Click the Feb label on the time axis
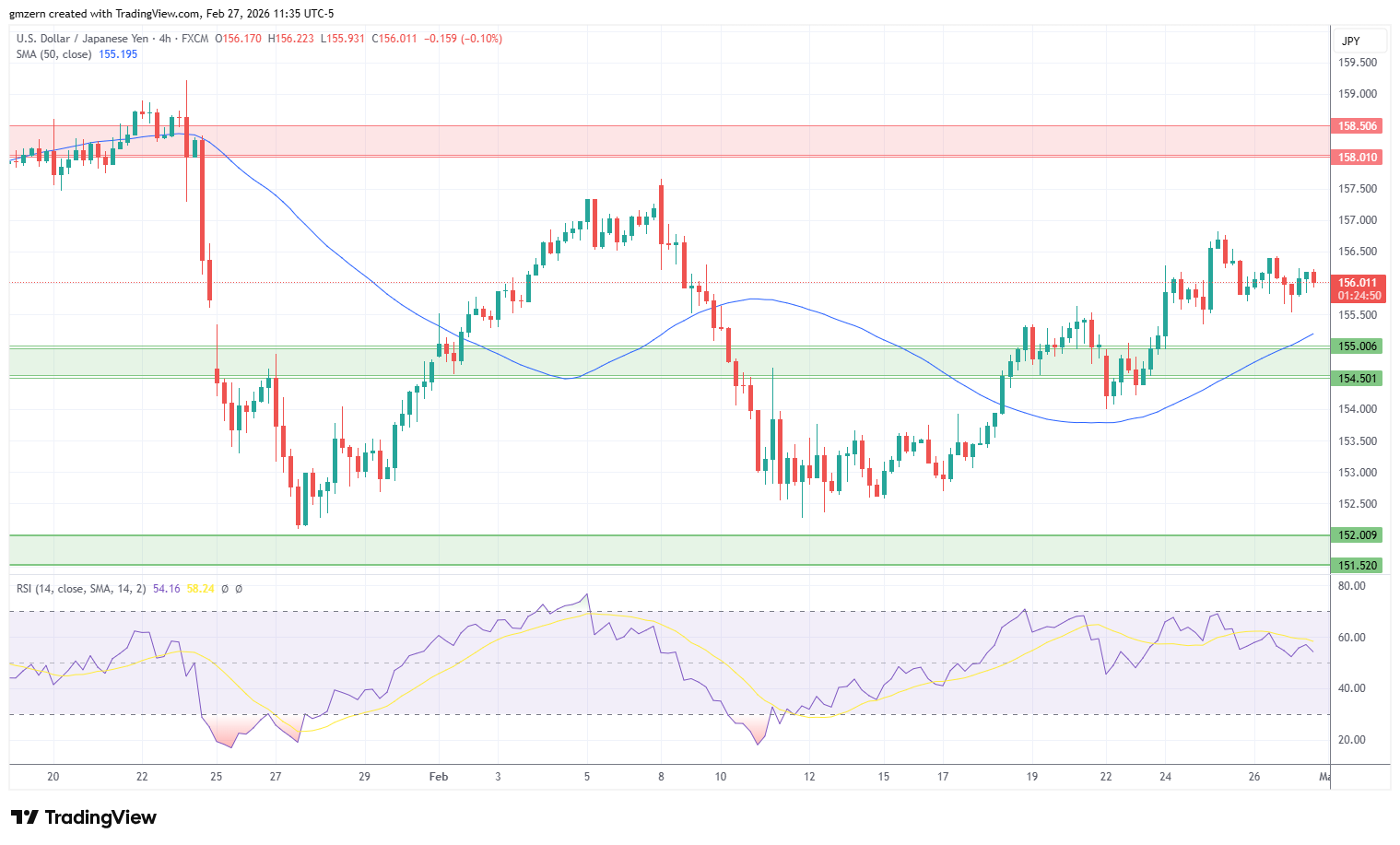The image size is (1400, 845). click(439, 777)
